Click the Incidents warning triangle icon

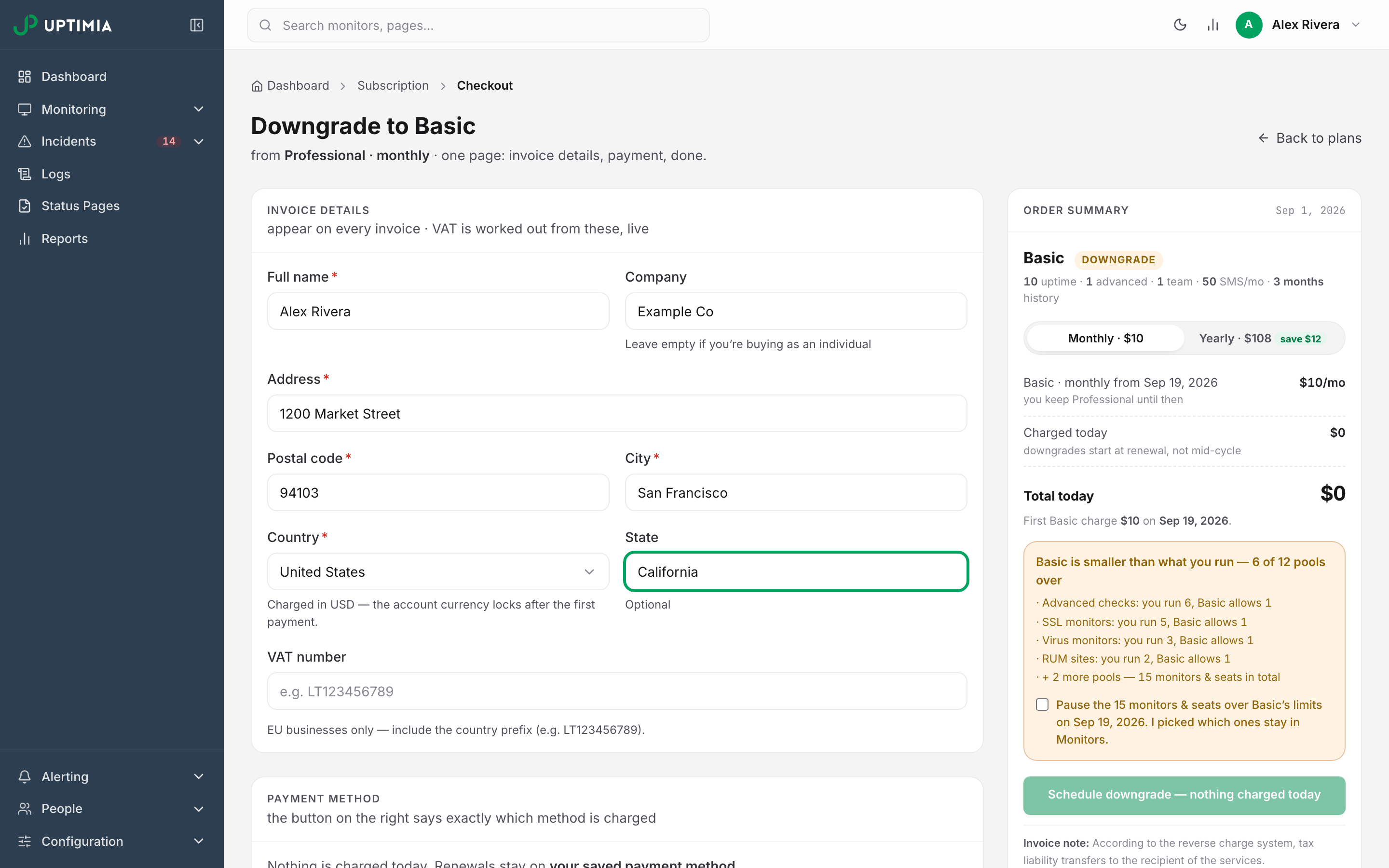coord(25,141)
